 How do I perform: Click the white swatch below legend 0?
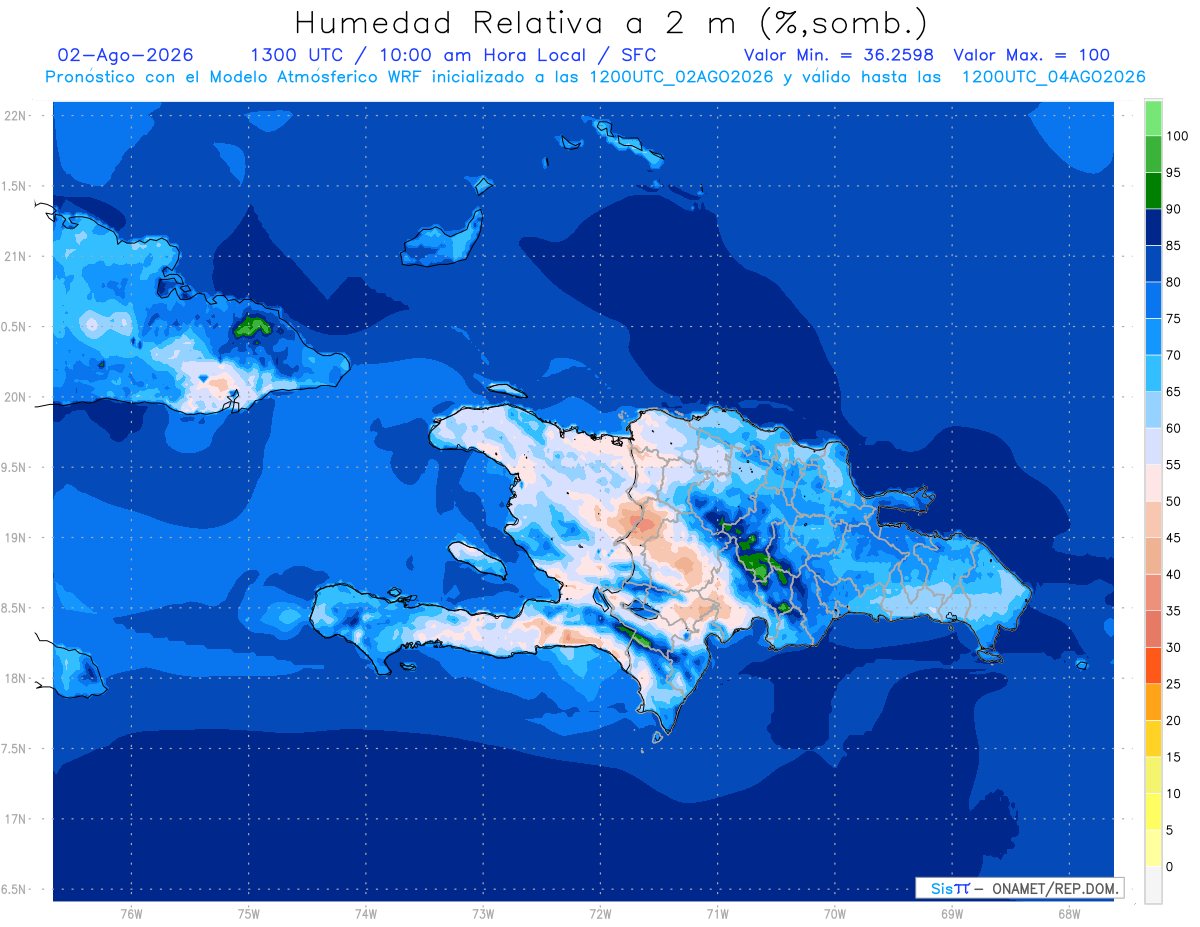(1153, 884)
